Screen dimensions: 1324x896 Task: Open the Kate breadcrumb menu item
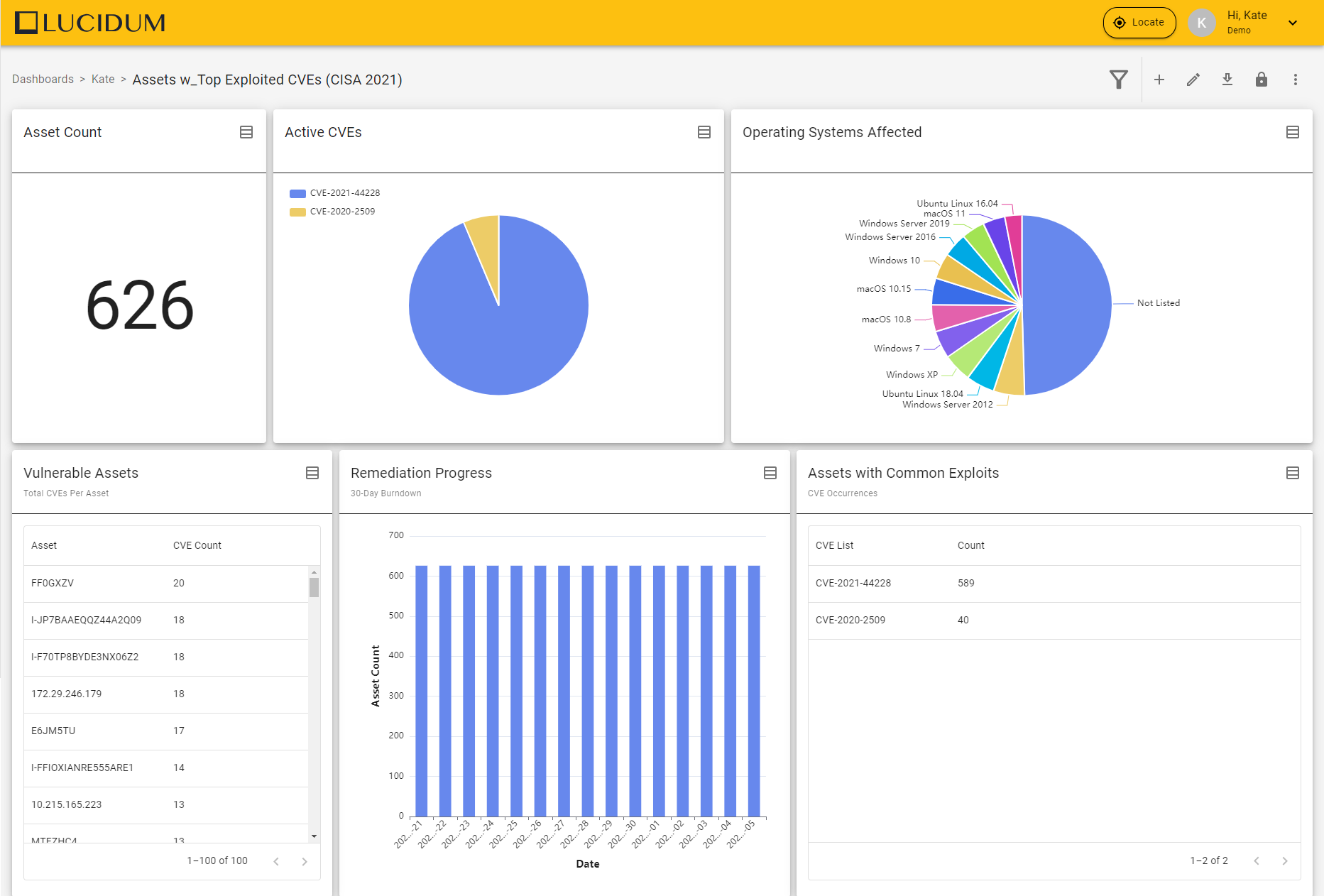click(103, 79)
